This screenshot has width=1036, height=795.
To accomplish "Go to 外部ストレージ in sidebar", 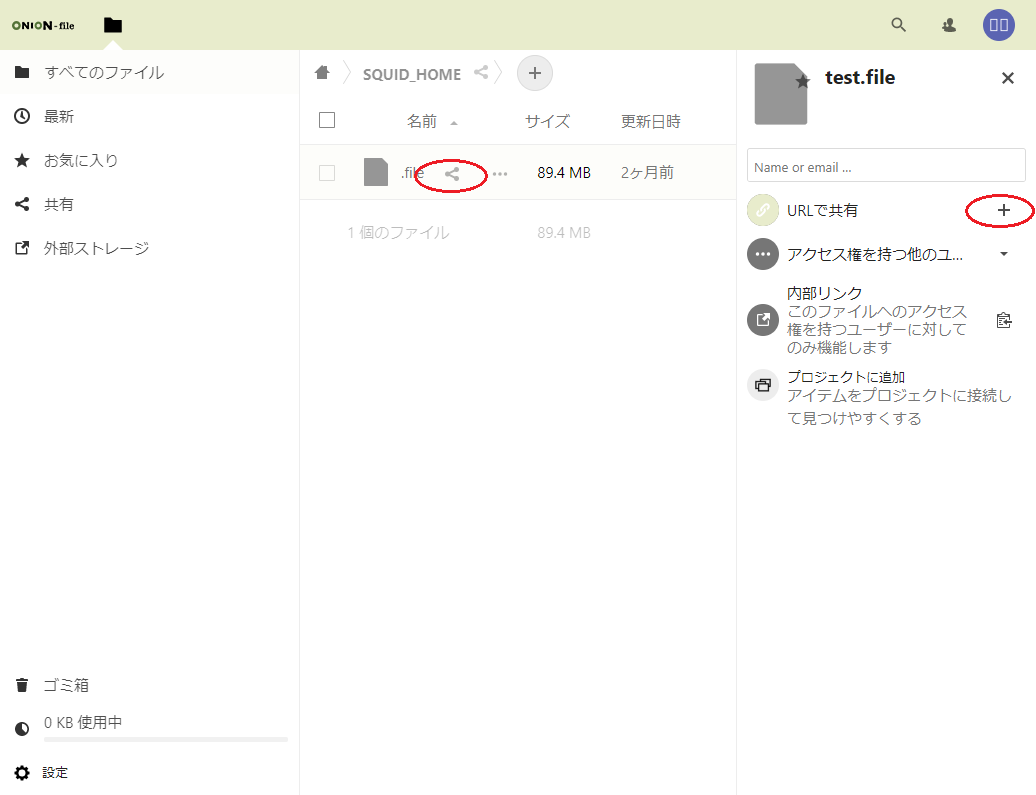I will pos(95,248).
